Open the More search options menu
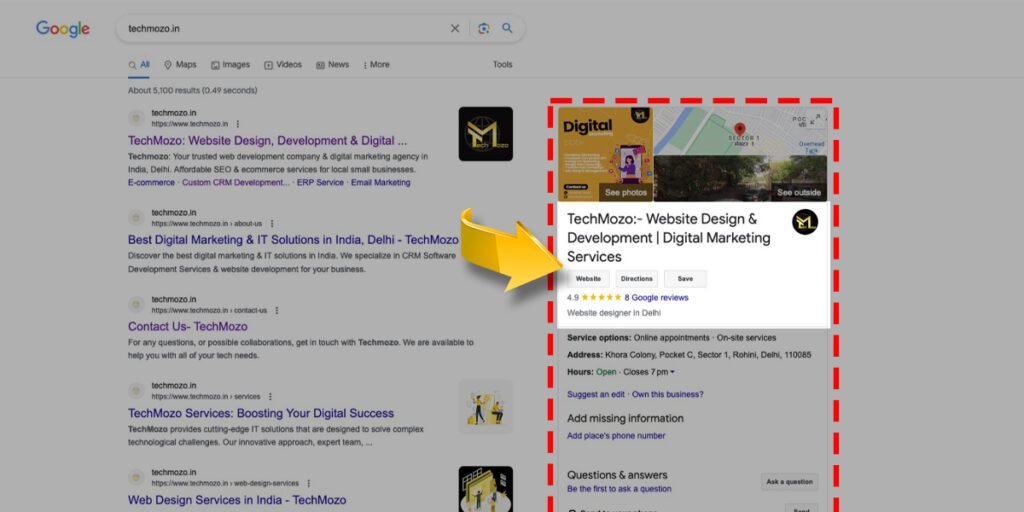 tap(376, 65)
